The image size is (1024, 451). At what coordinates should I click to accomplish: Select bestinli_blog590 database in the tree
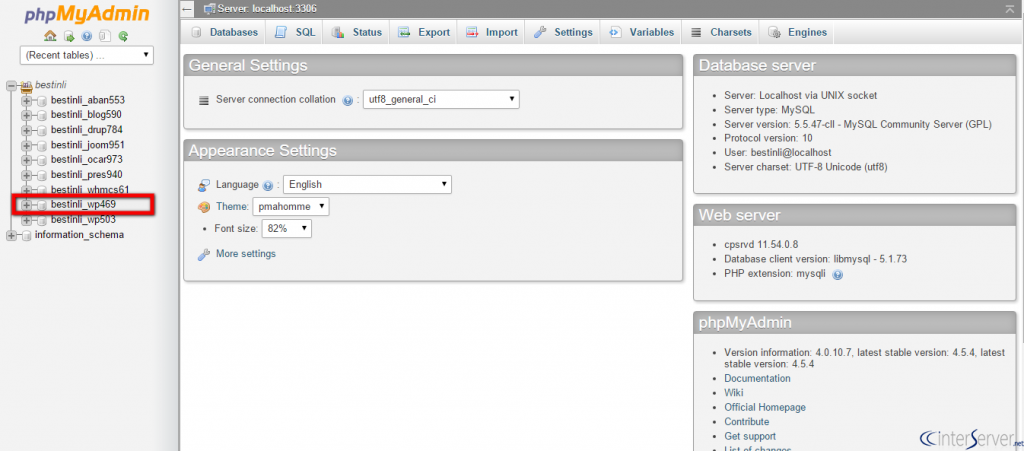[x=86, y=115]
